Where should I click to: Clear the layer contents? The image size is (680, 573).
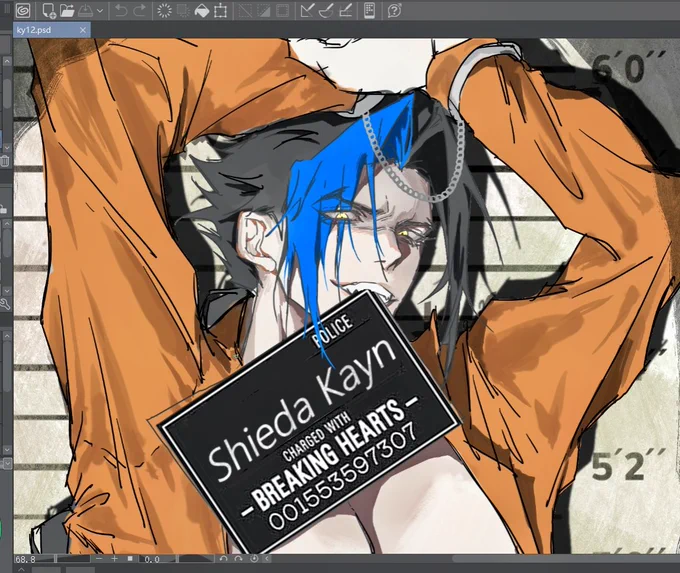[164, 10]
